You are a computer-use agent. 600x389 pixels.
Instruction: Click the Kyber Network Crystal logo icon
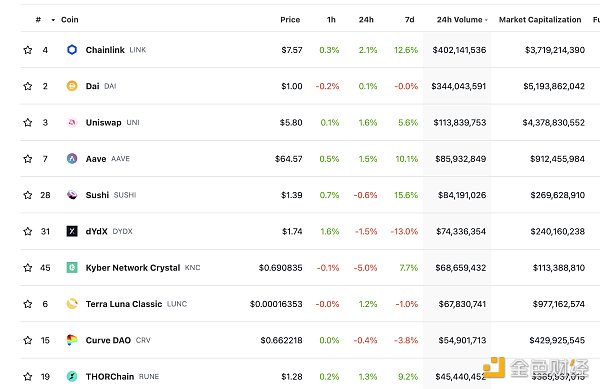[72, 267]
